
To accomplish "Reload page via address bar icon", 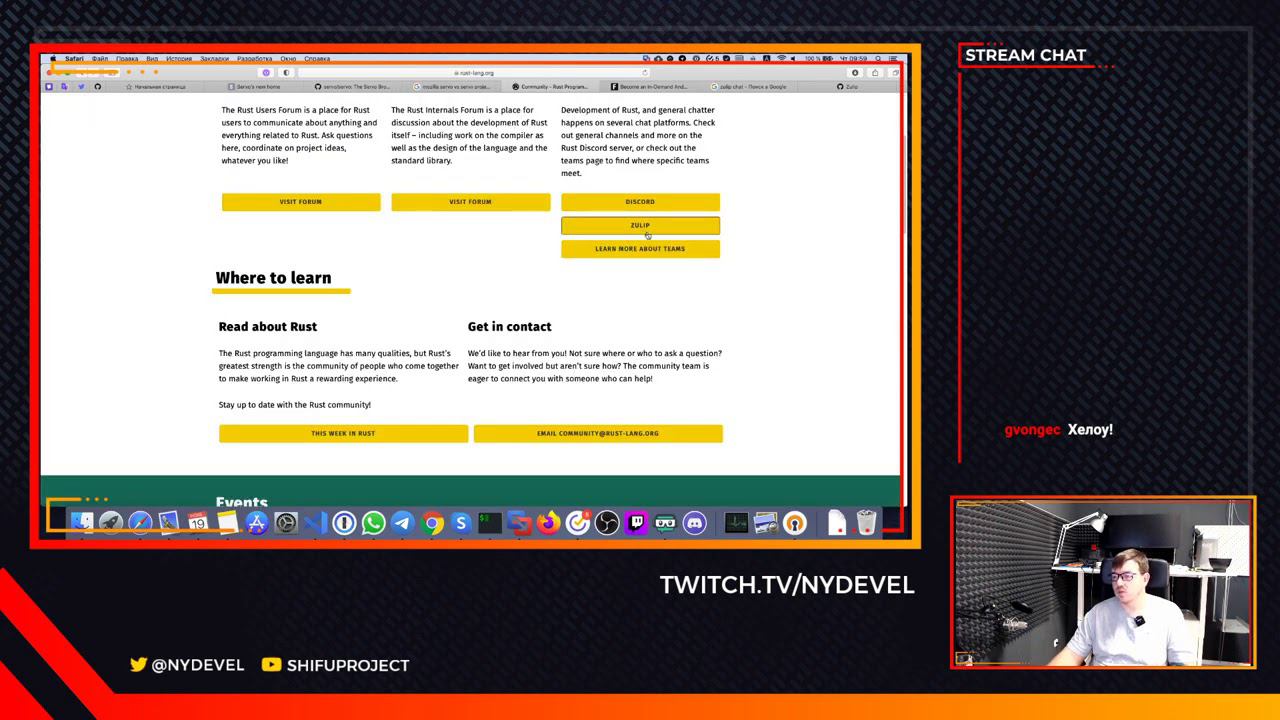I will pos(644,72).
